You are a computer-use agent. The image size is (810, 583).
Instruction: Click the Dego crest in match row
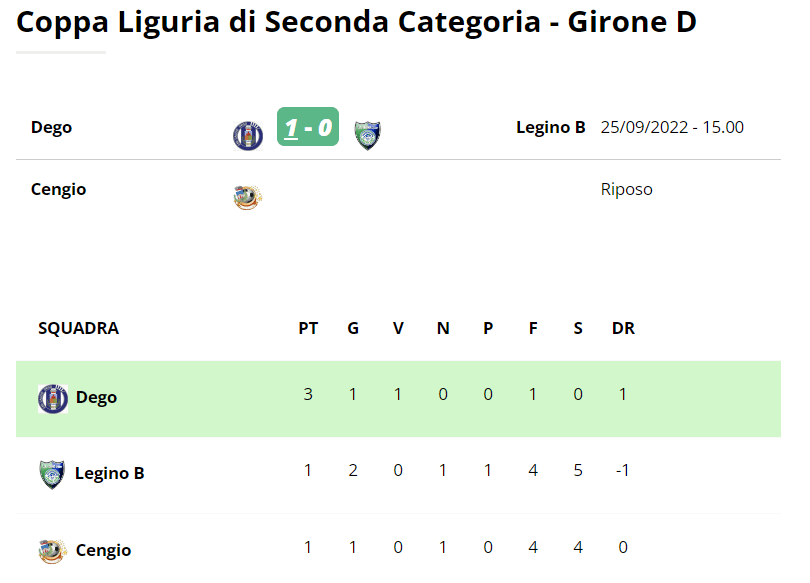coord(248,136)
